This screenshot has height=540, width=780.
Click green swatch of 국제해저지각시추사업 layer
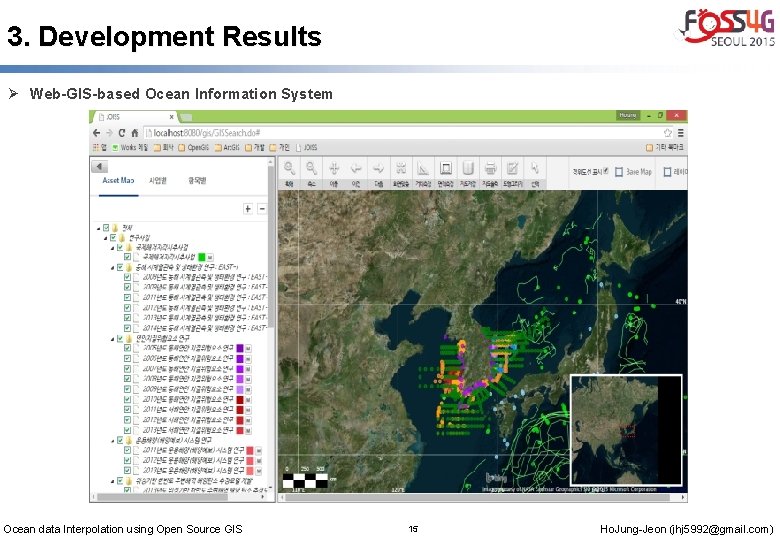coord(202,257)
